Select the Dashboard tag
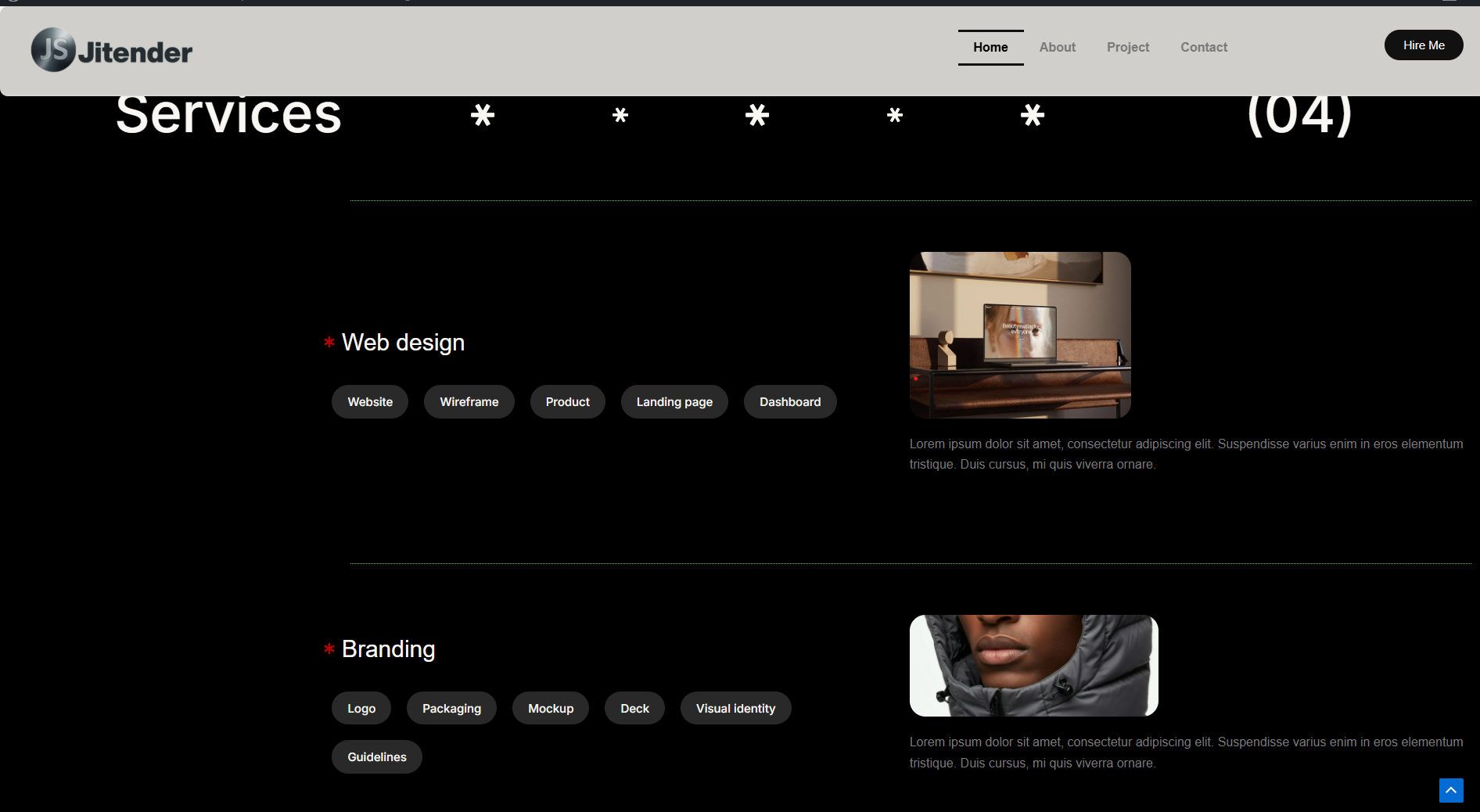 pos(790,402)
